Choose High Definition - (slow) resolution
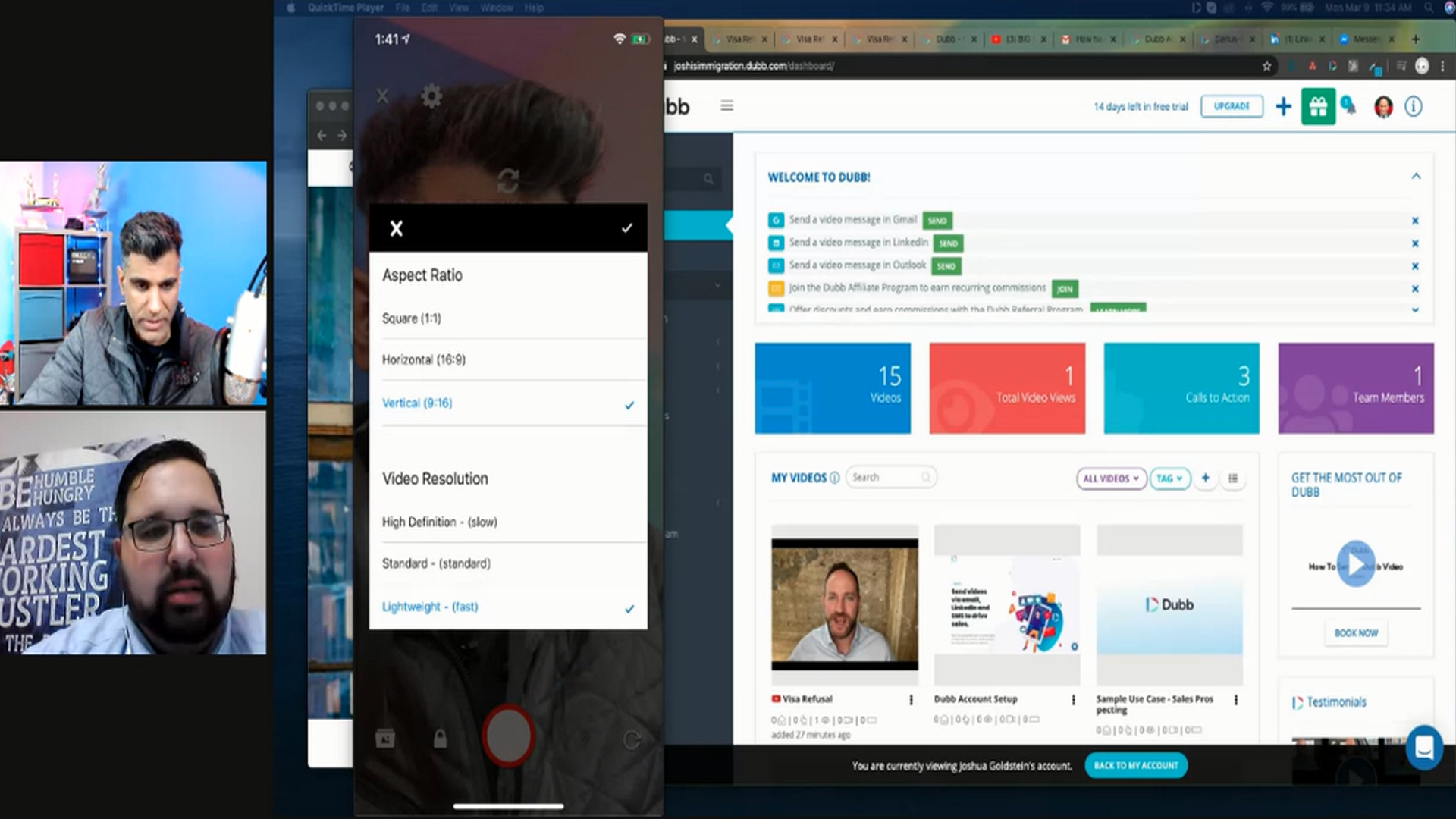 click(x=508, y=522)
